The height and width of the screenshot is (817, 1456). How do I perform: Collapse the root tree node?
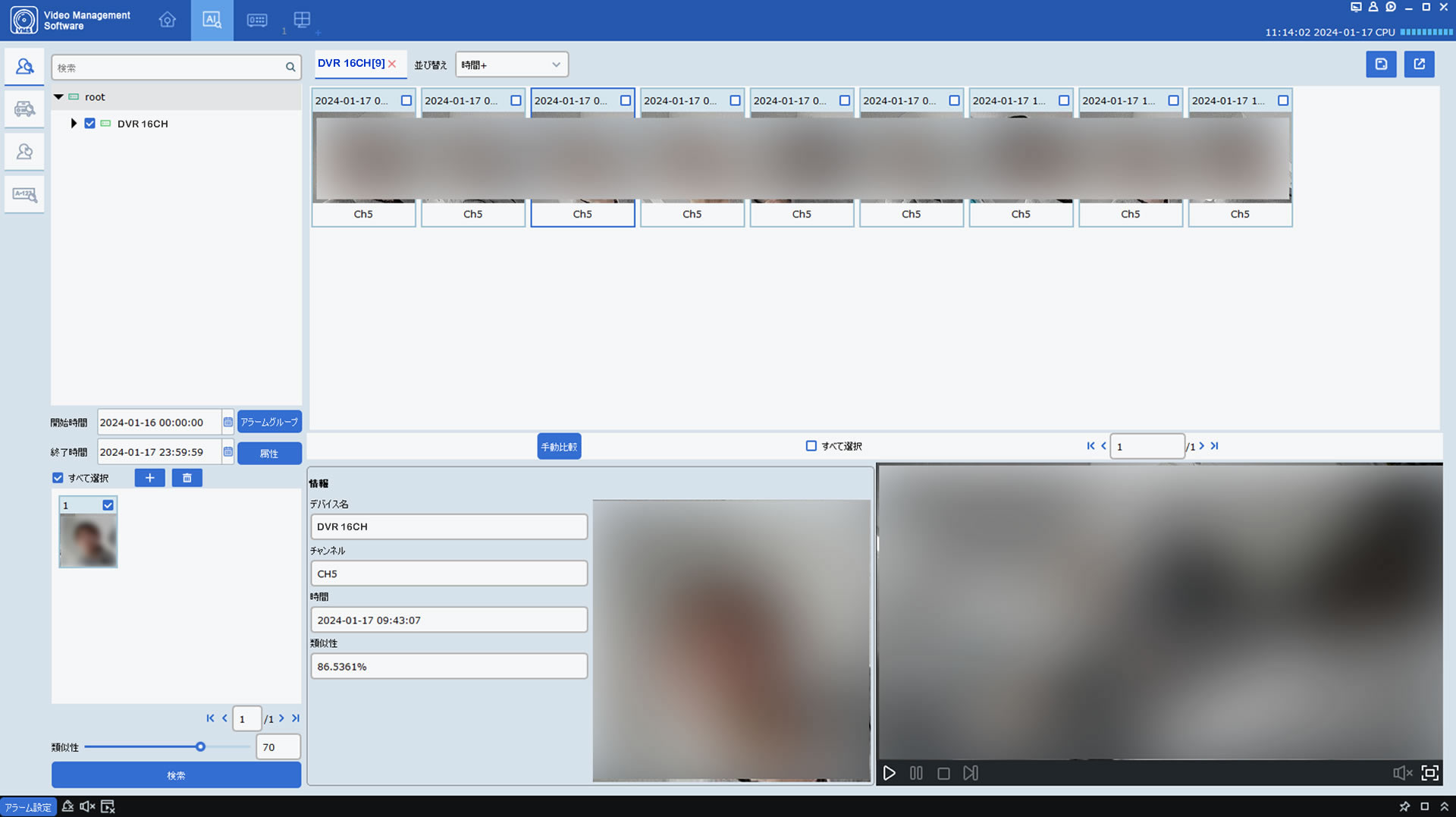click(x=58, y=97)
